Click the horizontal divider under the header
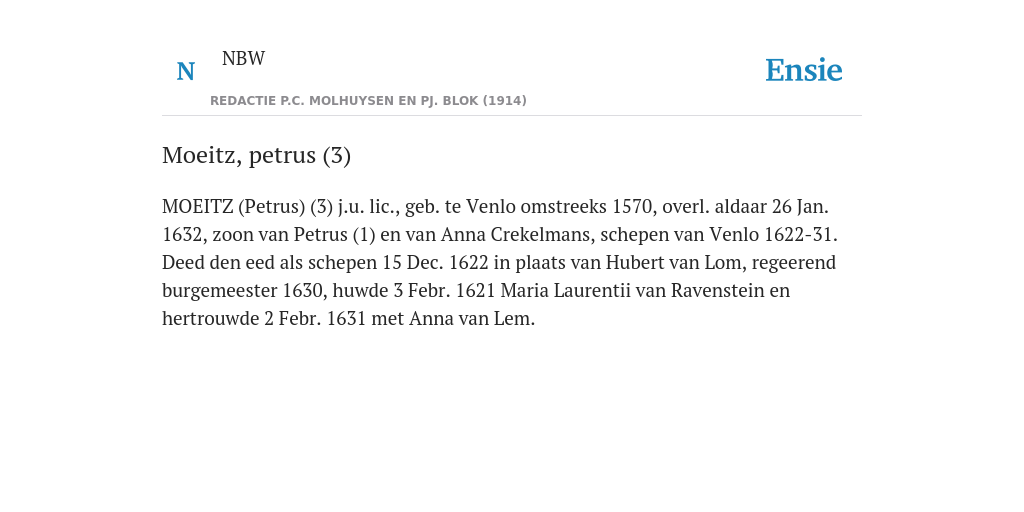Screen dimensions: 1024x512 pos(512,116)
